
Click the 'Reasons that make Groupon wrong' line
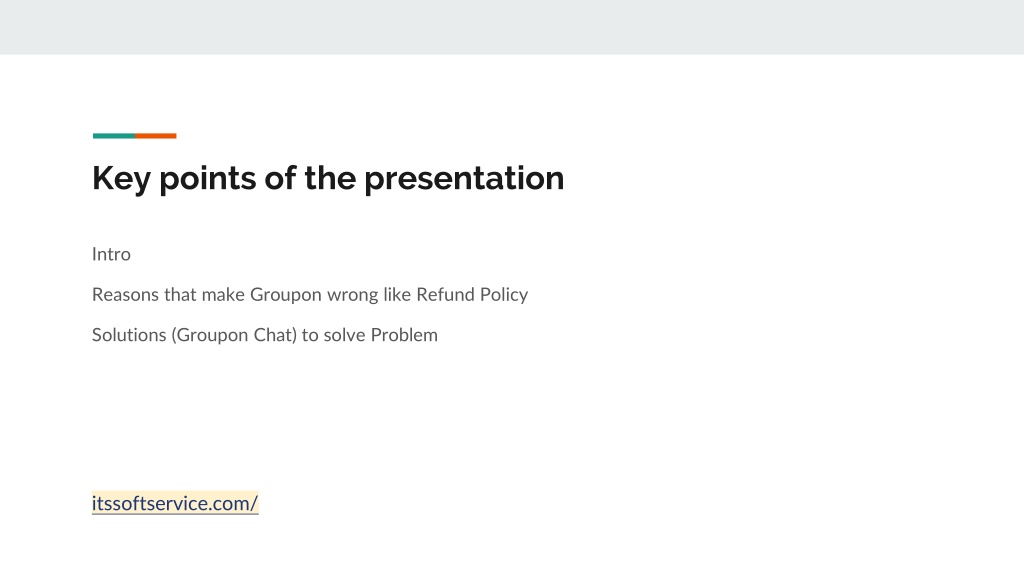coord(310,295)
